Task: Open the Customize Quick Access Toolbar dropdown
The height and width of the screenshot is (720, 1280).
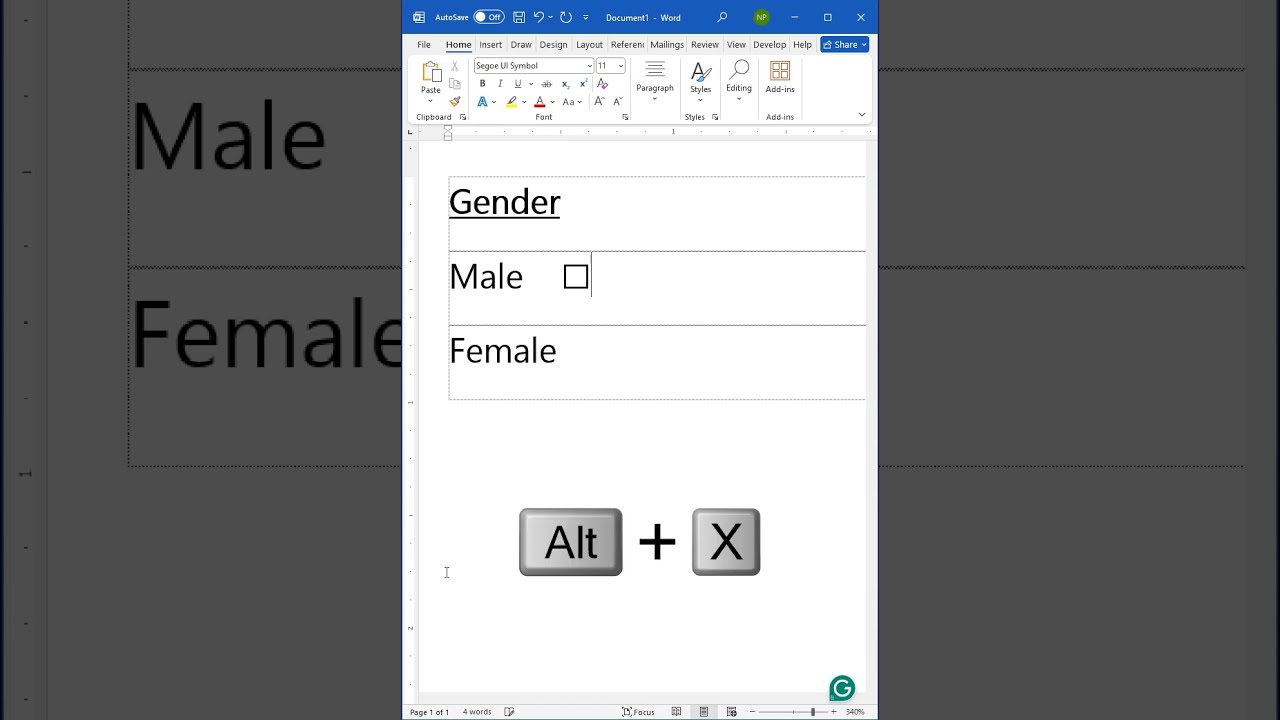Action: pyautogui.click(x=586, y=17)
